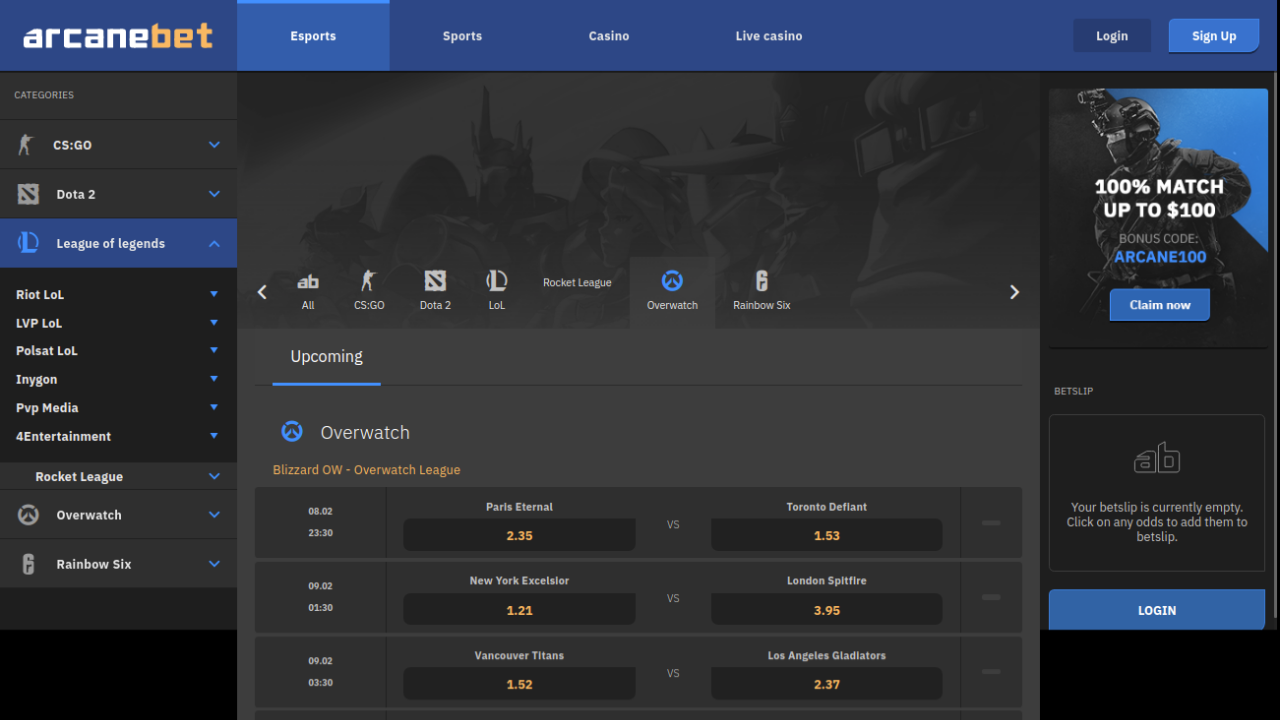Expand the Inygon submenu

pyautogui.click(x=214, y=379)
